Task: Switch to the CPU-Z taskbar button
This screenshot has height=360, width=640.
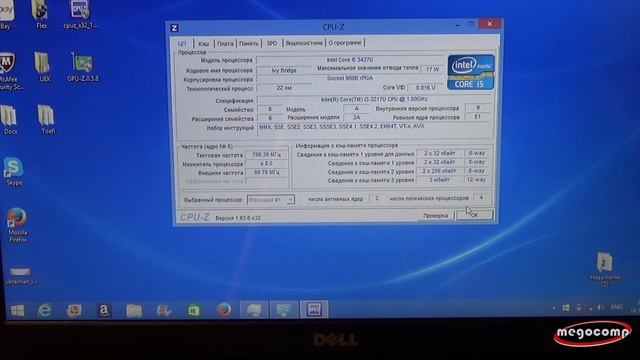Action: pos(314,309)
